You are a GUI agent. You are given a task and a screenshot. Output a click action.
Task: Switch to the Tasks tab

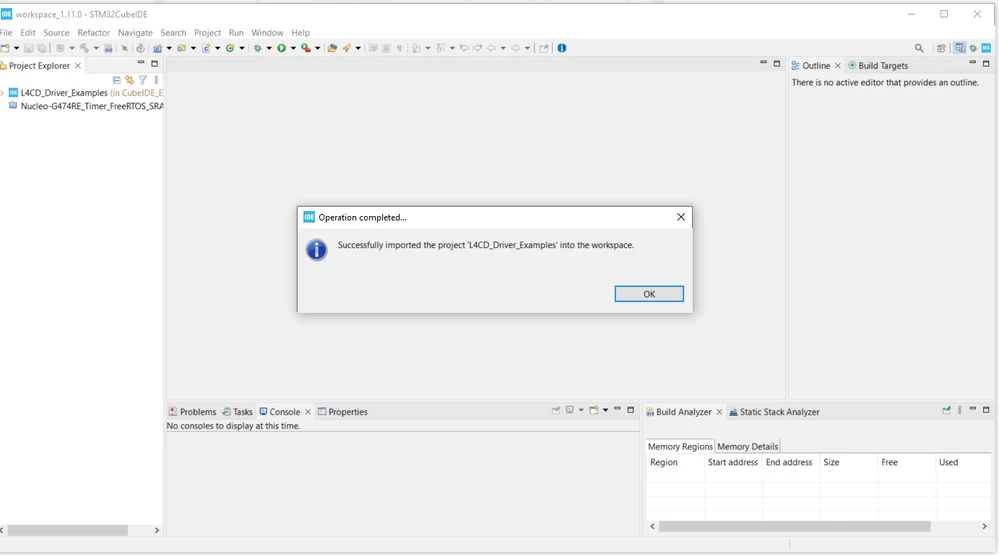coord(238,412)
